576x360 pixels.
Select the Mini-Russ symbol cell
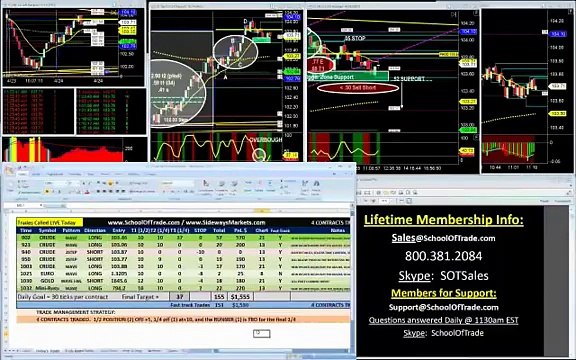click(47, 288)
